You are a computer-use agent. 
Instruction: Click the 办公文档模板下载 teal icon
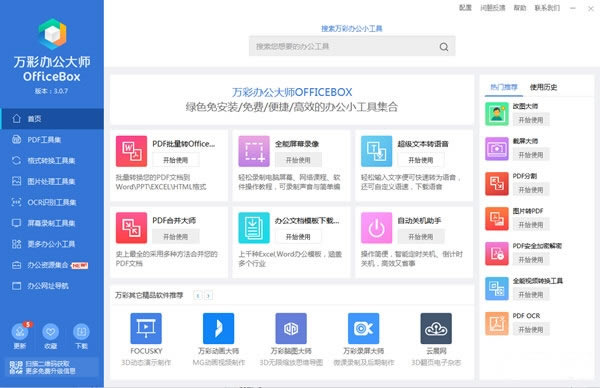254,228
